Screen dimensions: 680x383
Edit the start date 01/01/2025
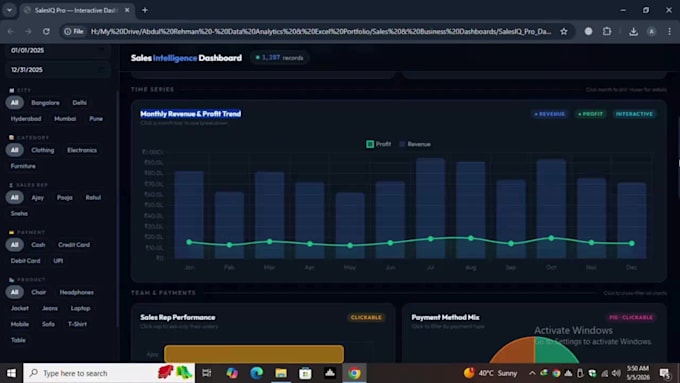(x=58, y=50)
